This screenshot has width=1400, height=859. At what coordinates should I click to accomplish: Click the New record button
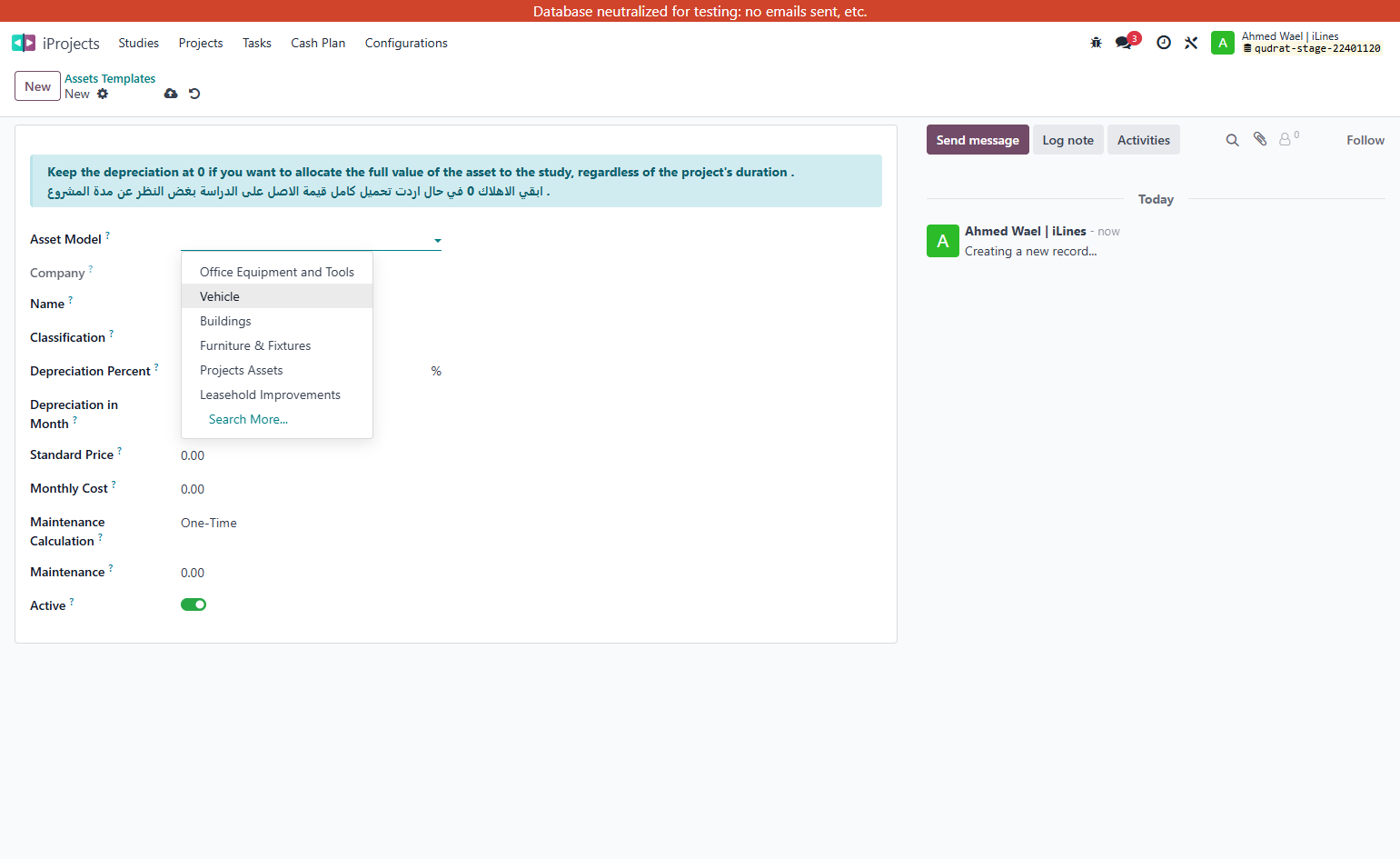click(x=37, y=86)
